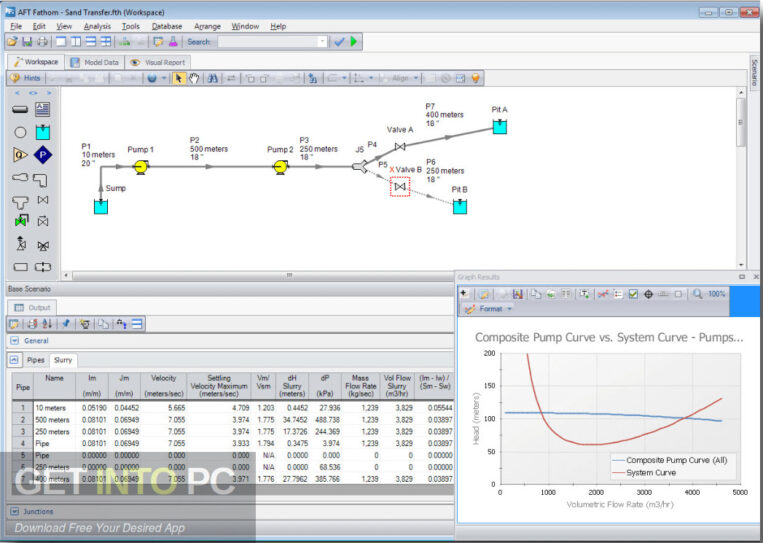Select the hand pan tool
This screenshot has height=543, width=763.
pos(194,78)
